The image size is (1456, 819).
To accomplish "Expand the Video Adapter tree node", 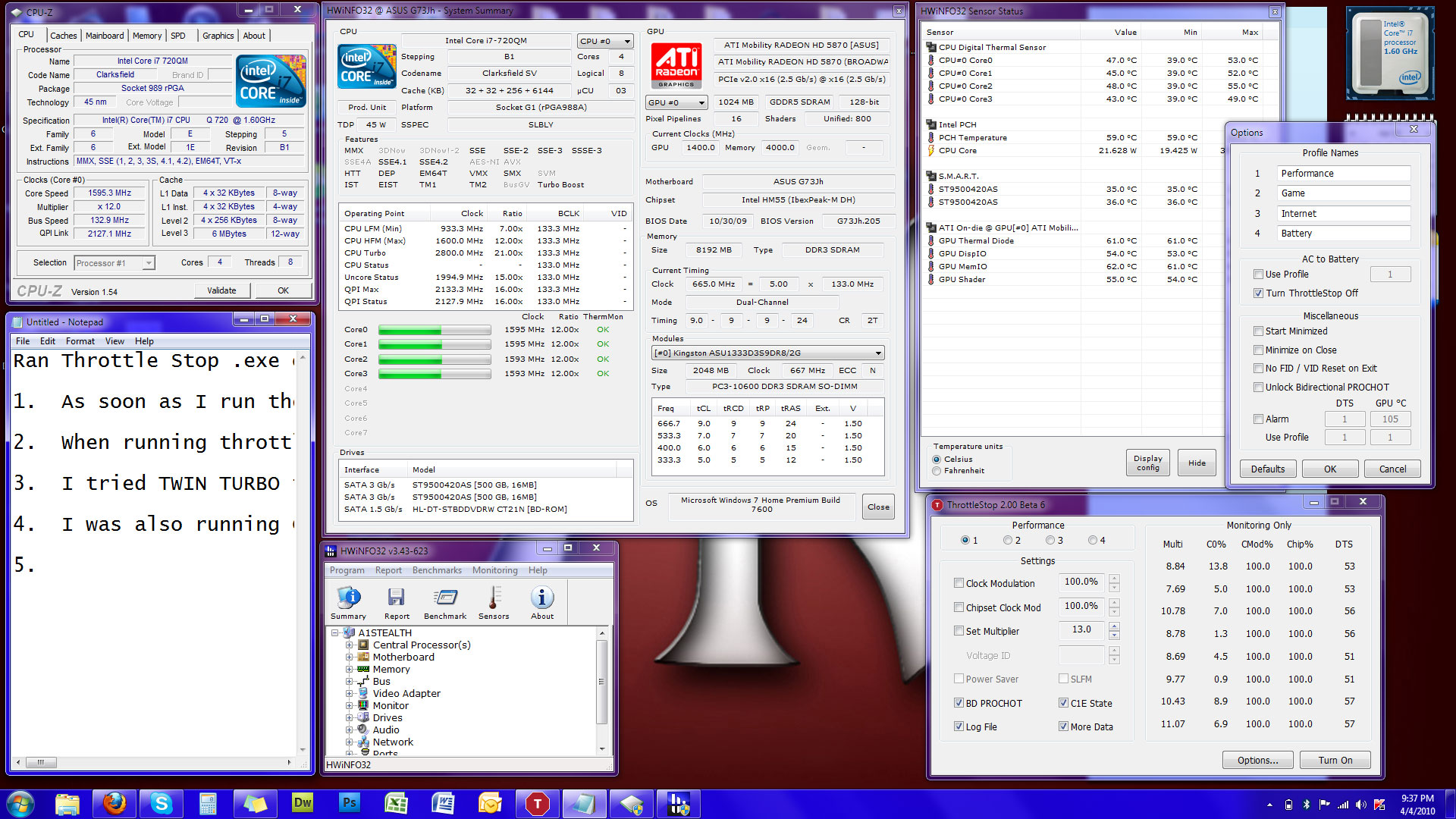I will pos(350,694).
